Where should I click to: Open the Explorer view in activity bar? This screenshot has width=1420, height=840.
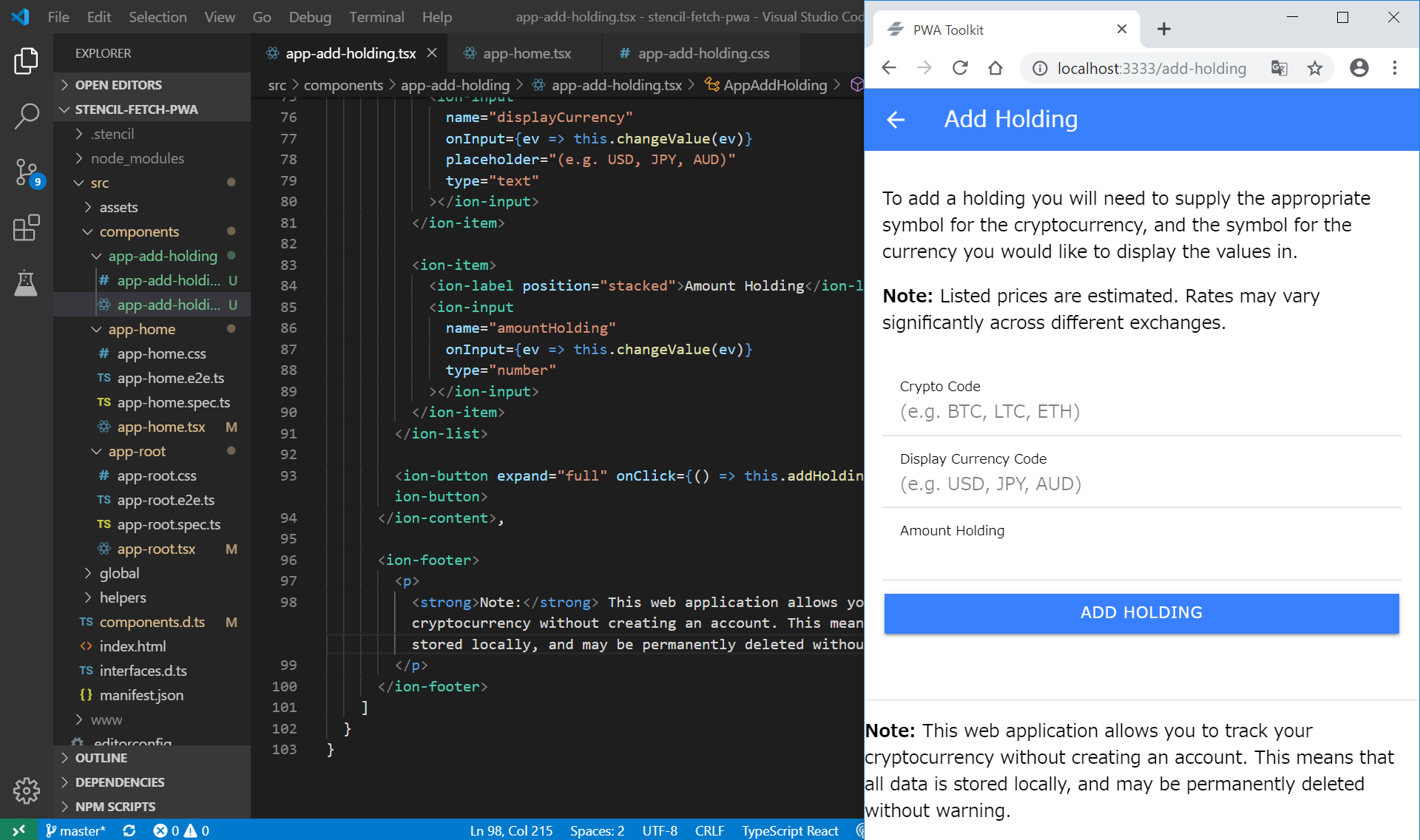coord(26,61)
